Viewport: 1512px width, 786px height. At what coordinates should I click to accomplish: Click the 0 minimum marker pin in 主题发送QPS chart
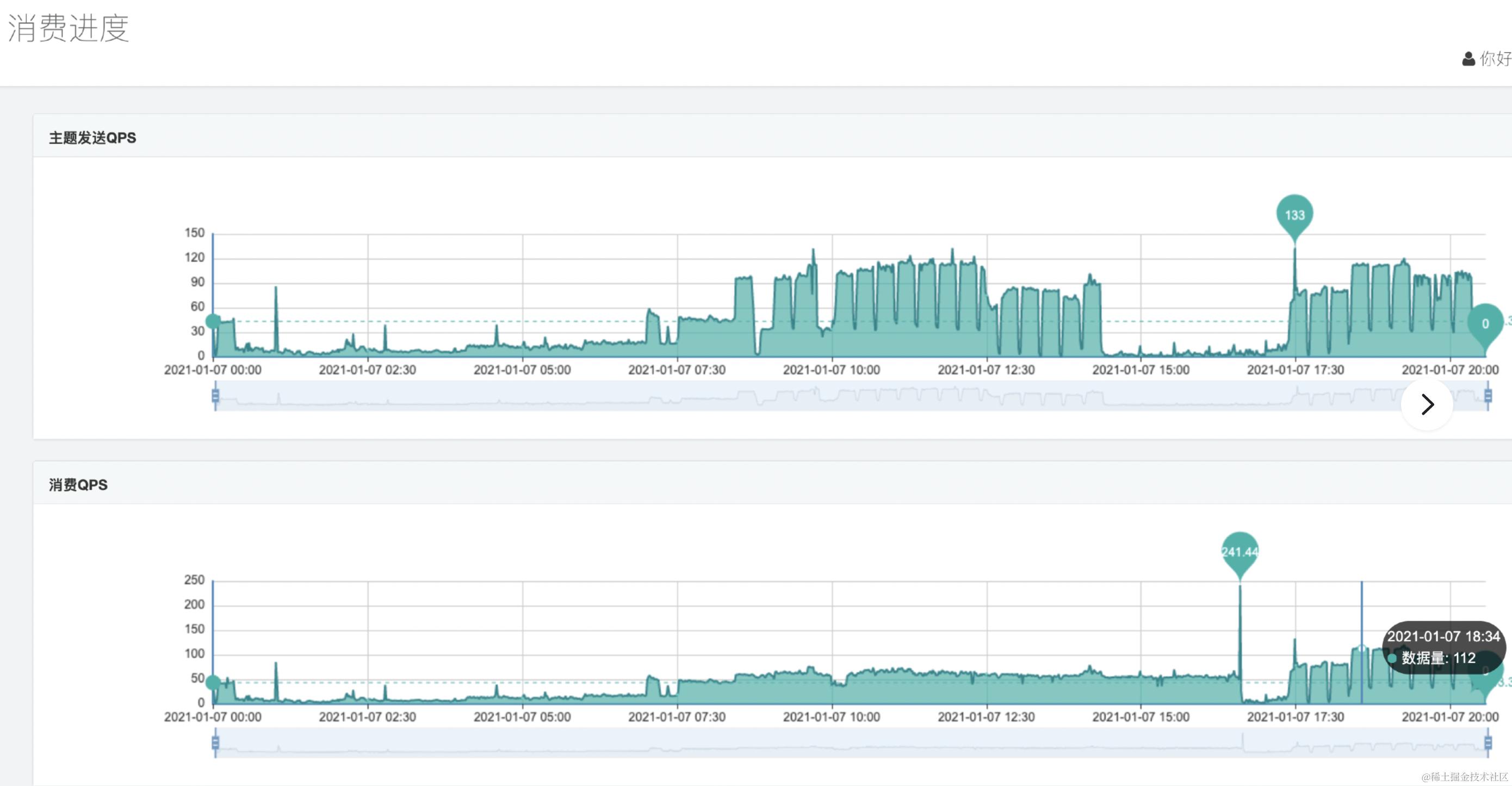pos(1484,323)
